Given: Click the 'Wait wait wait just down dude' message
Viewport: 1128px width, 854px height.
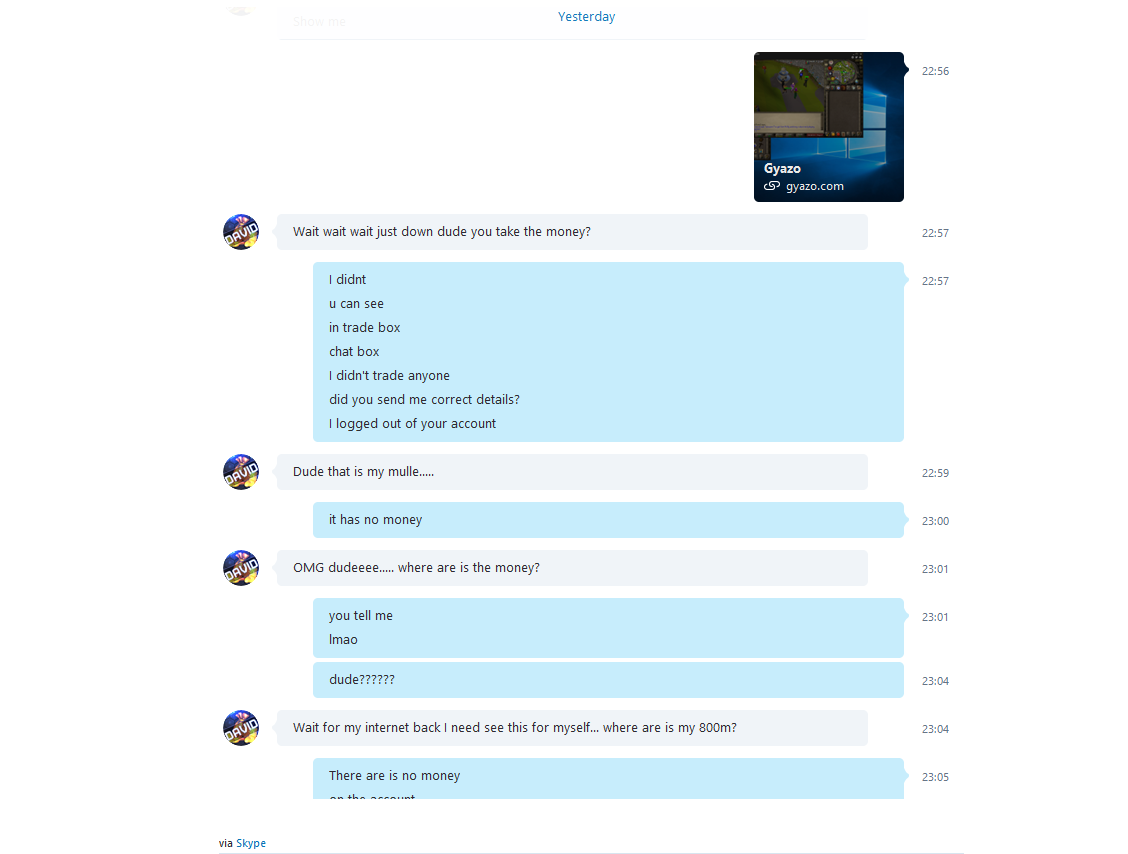Looking at the screenshot, I should pos(572,232).
